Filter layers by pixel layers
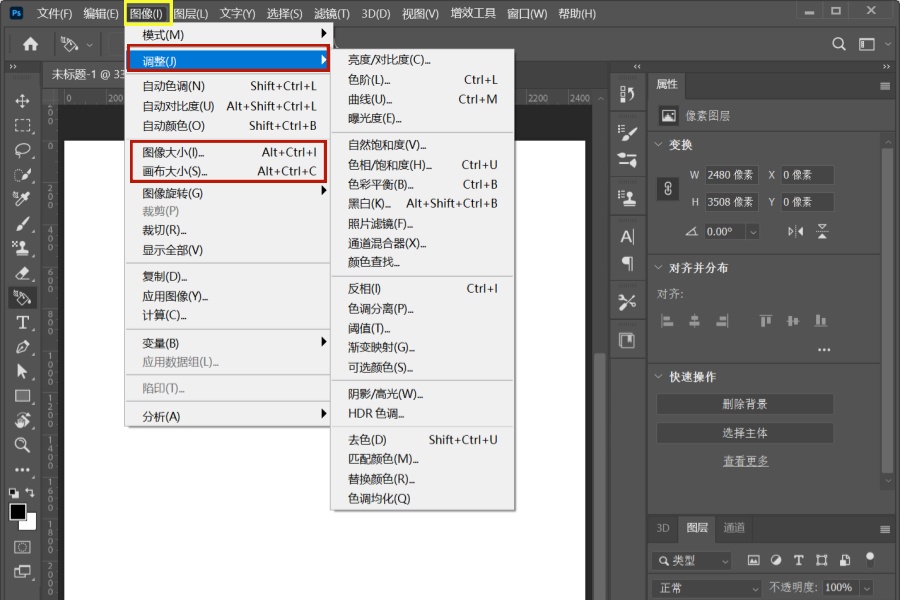Viewport: 900px width, 600px height. 754,560
